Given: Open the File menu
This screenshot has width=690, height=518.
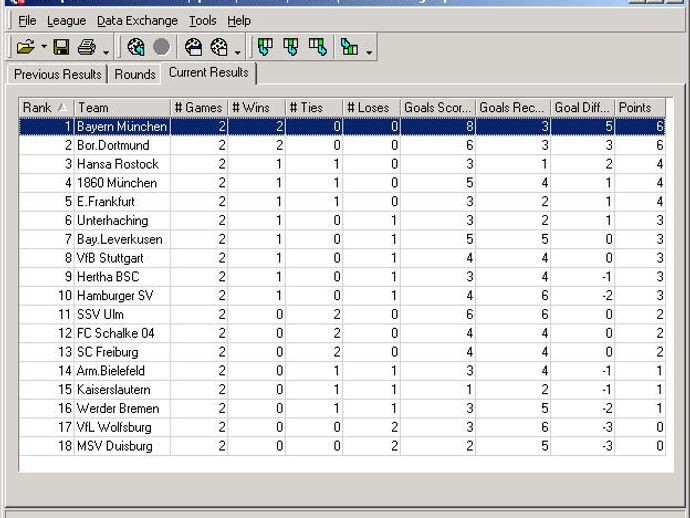Looking at the screenshot, I should (x=27, y=21).
